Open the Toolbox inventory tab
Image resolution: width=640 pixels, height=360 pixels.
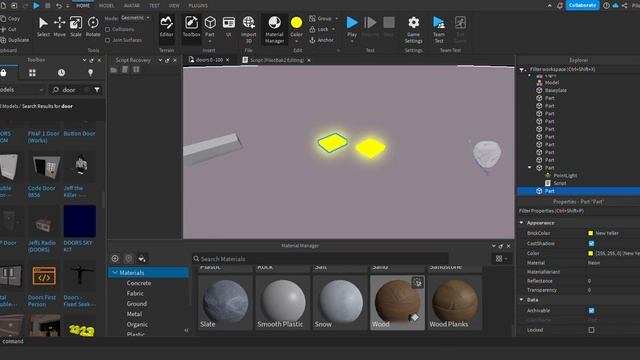coord(32,73)
